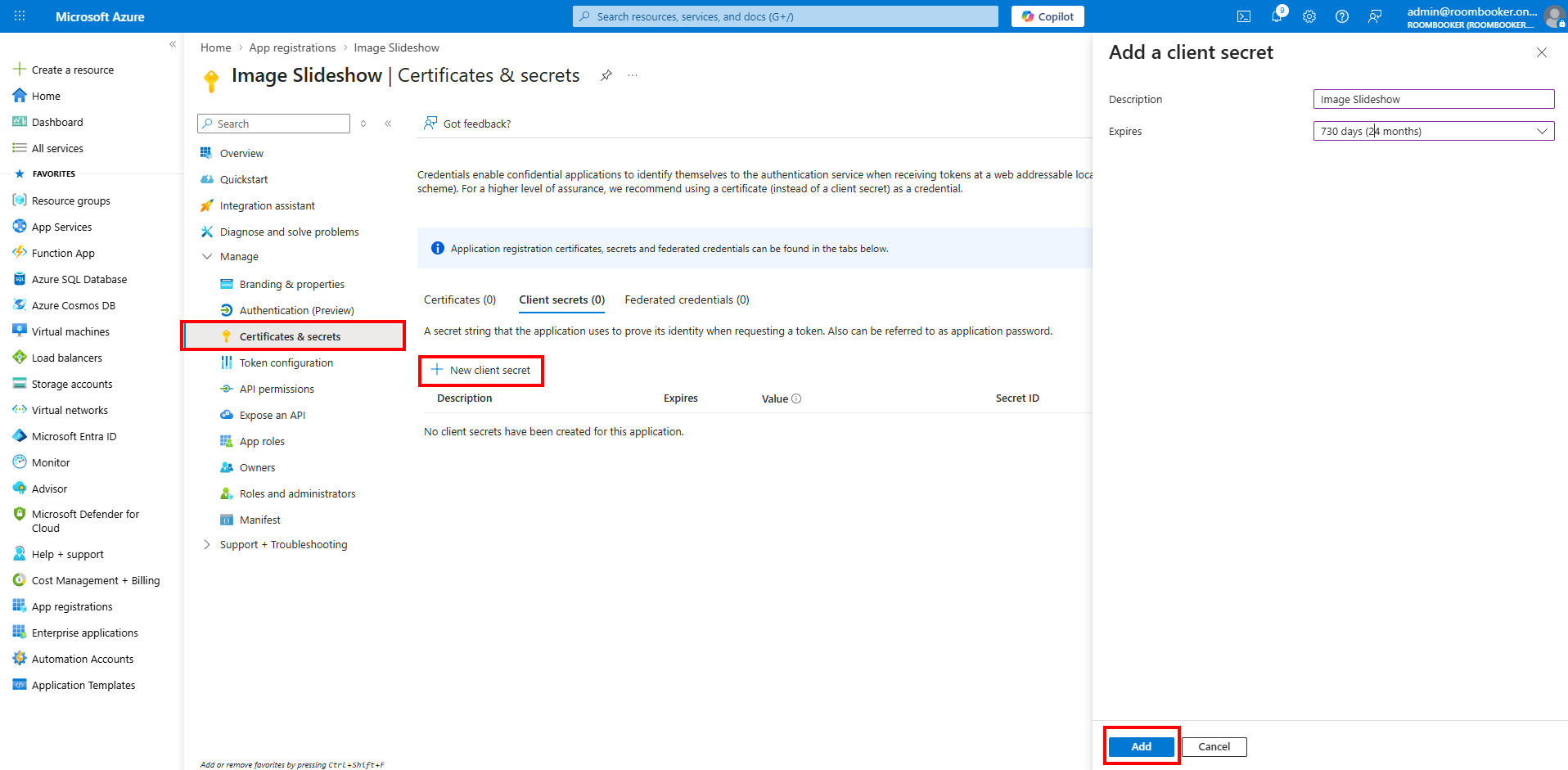This screenshot has height=770, width=1568.
Task: Click the Add button
Action: point(1141,746)
